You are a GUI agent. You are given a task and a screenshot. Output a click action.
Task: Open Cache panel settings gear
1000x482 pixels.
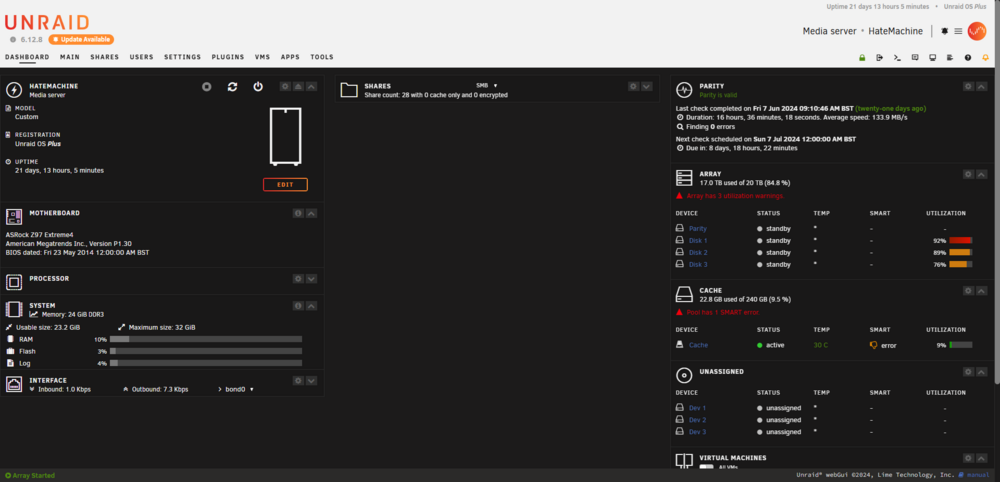click(968, 291)
